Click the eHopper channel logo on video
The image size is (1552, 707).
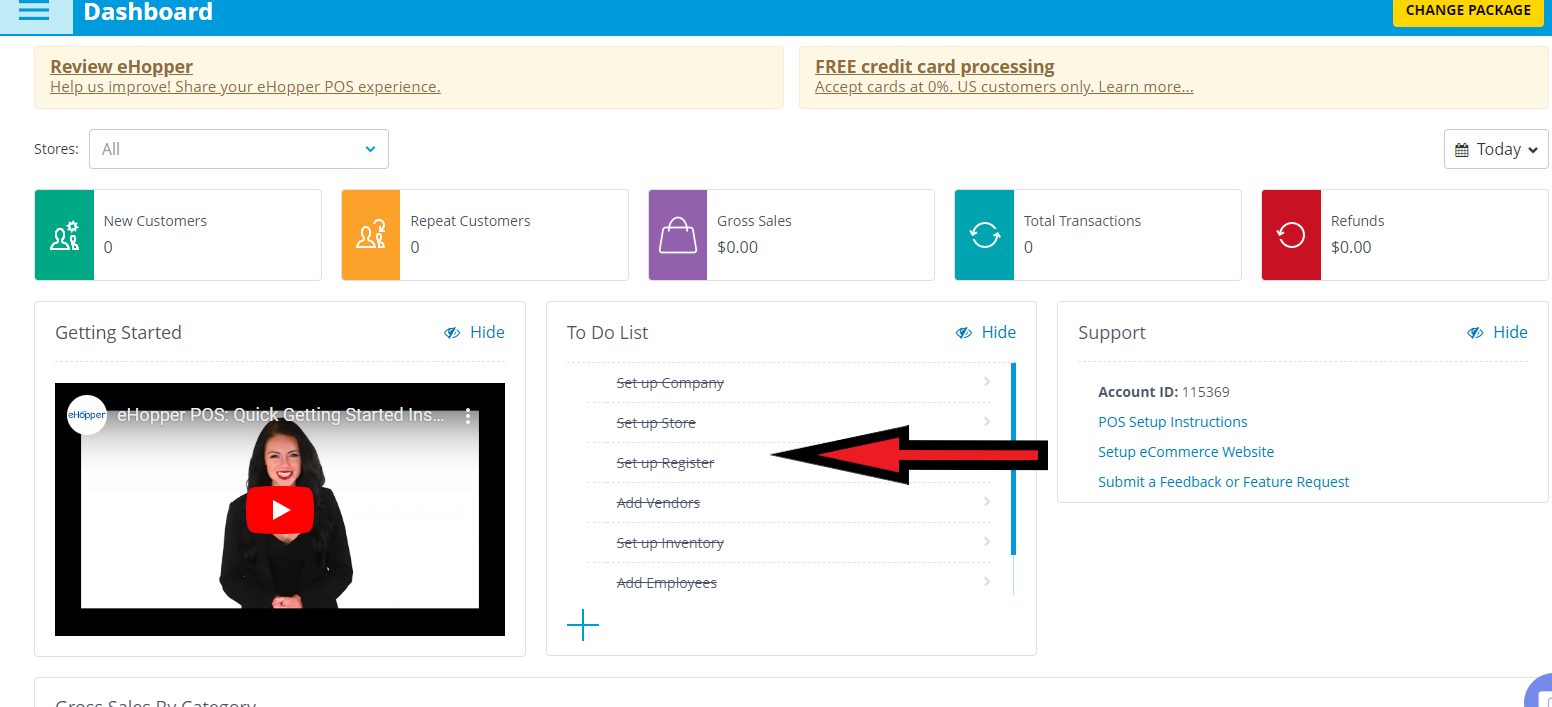87,415
